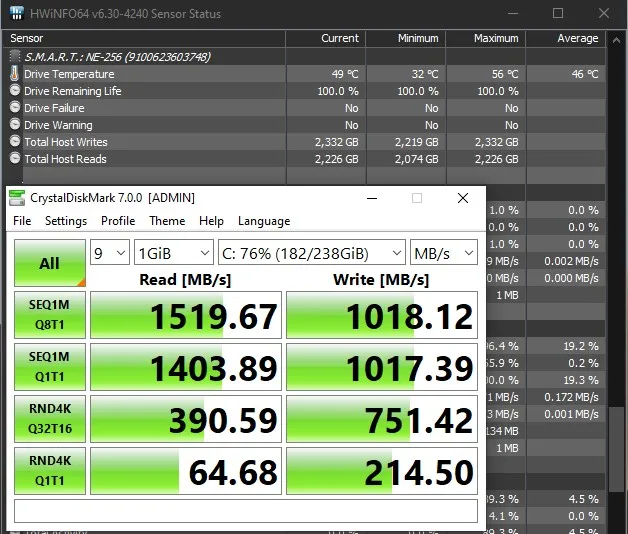Open the unit dropdown showing MB/s
Screen dimensions: 628x534
click(444, 252)
